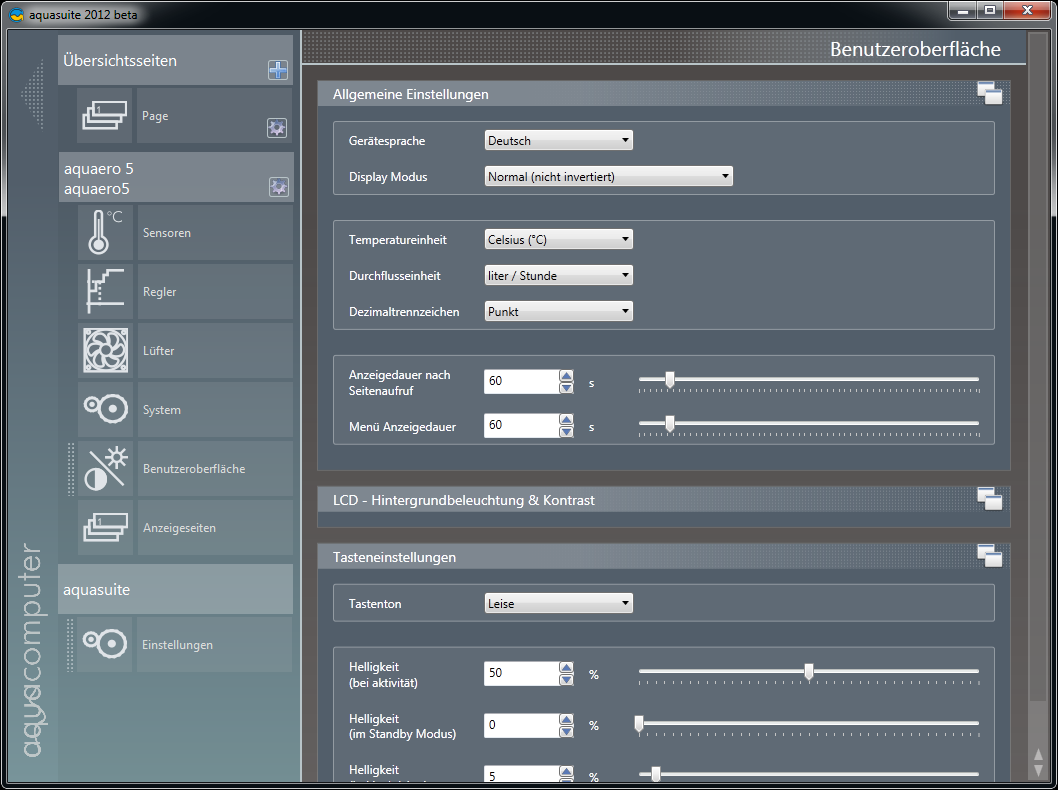Open Dezimaltrennzeichen dropdown
Screen dimensions: 1058x790
559,311
